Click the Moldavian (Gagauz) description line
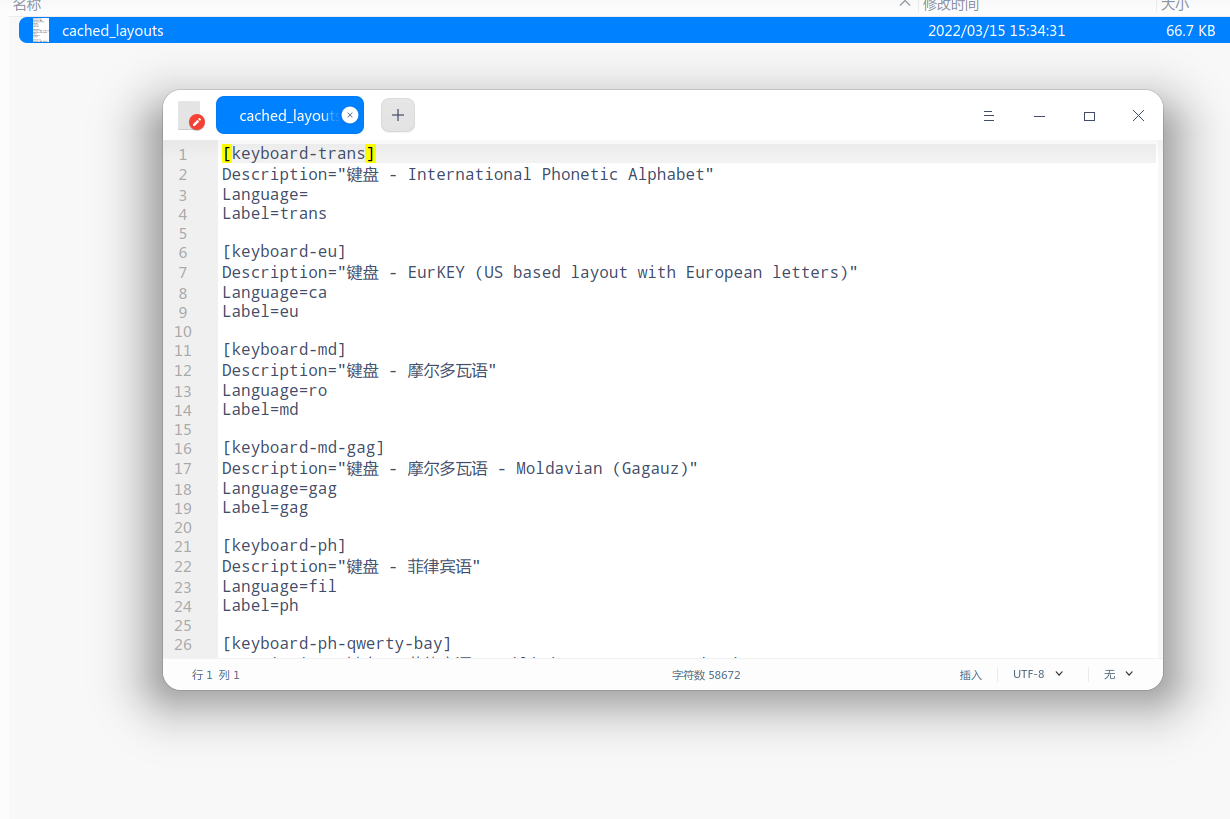Viewport: 1230px width, 819px height. click(x=460, y=468)
